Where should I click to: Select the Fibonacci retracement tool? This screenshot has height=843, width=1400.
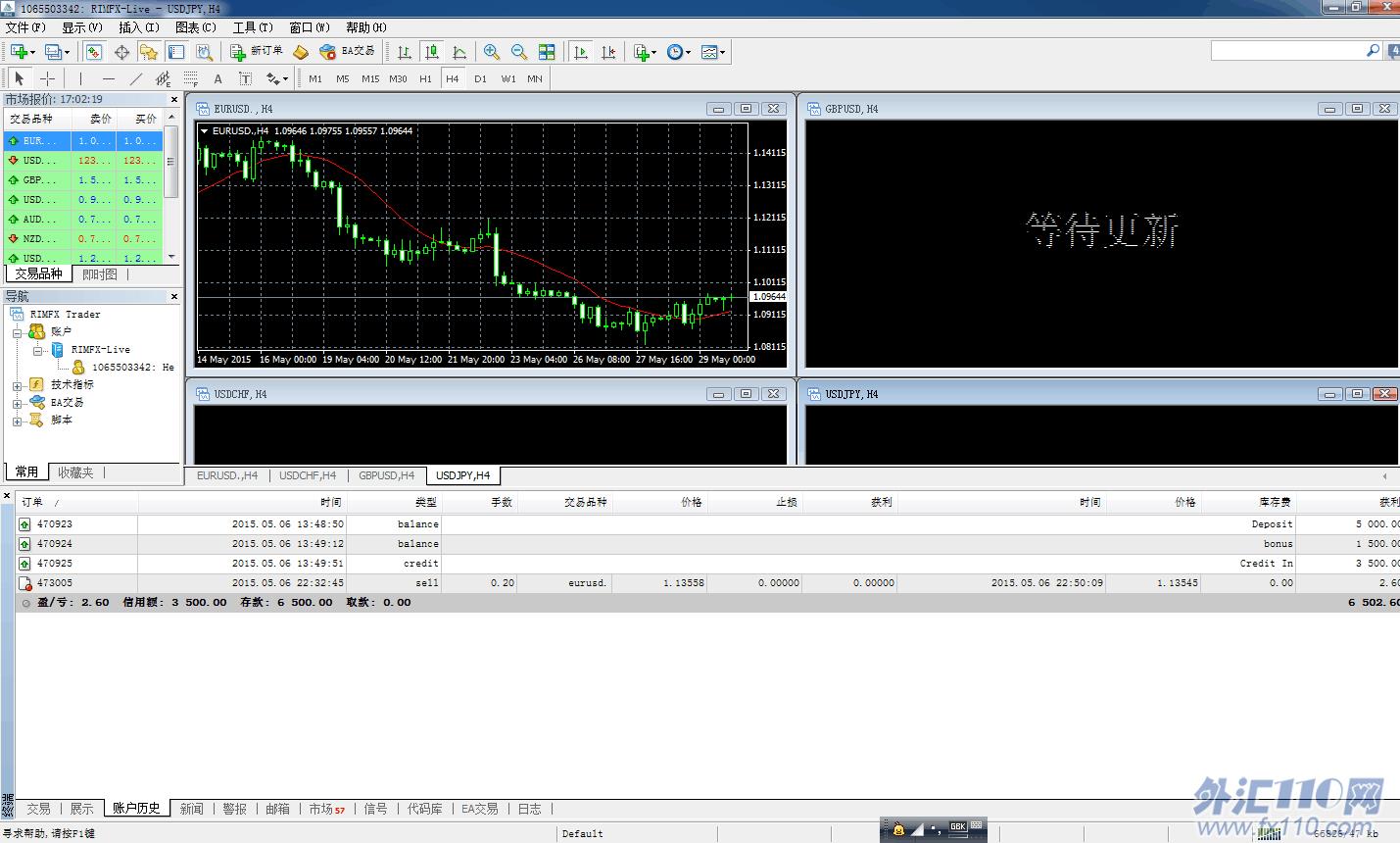(x=190, y=78)
